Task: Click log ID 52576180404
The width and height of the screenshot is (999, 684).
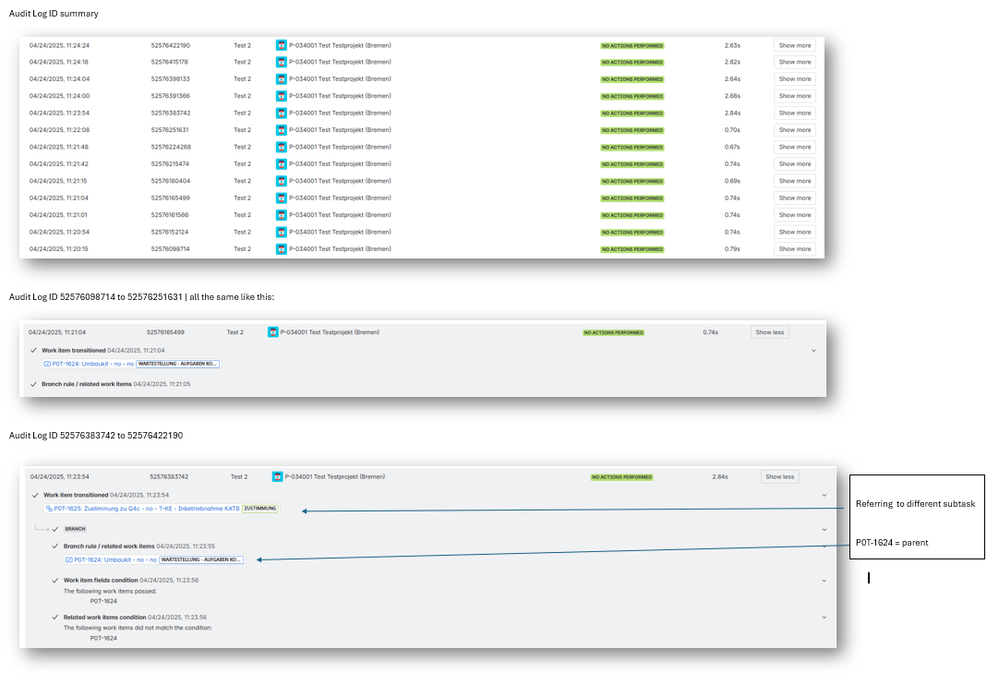Action: point(171,181)
